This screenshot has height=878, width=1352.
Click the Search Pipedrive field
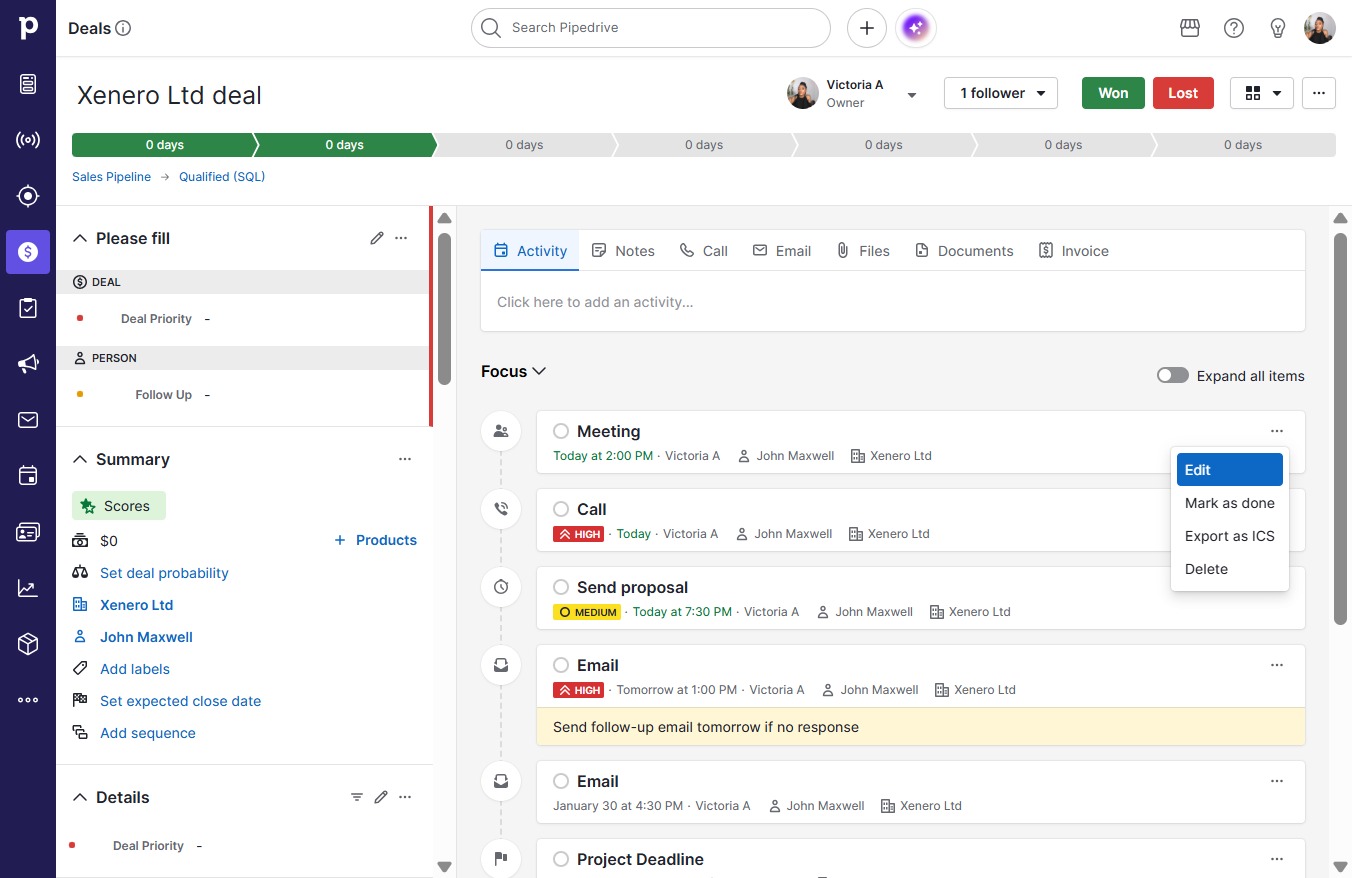click(651, 28)
